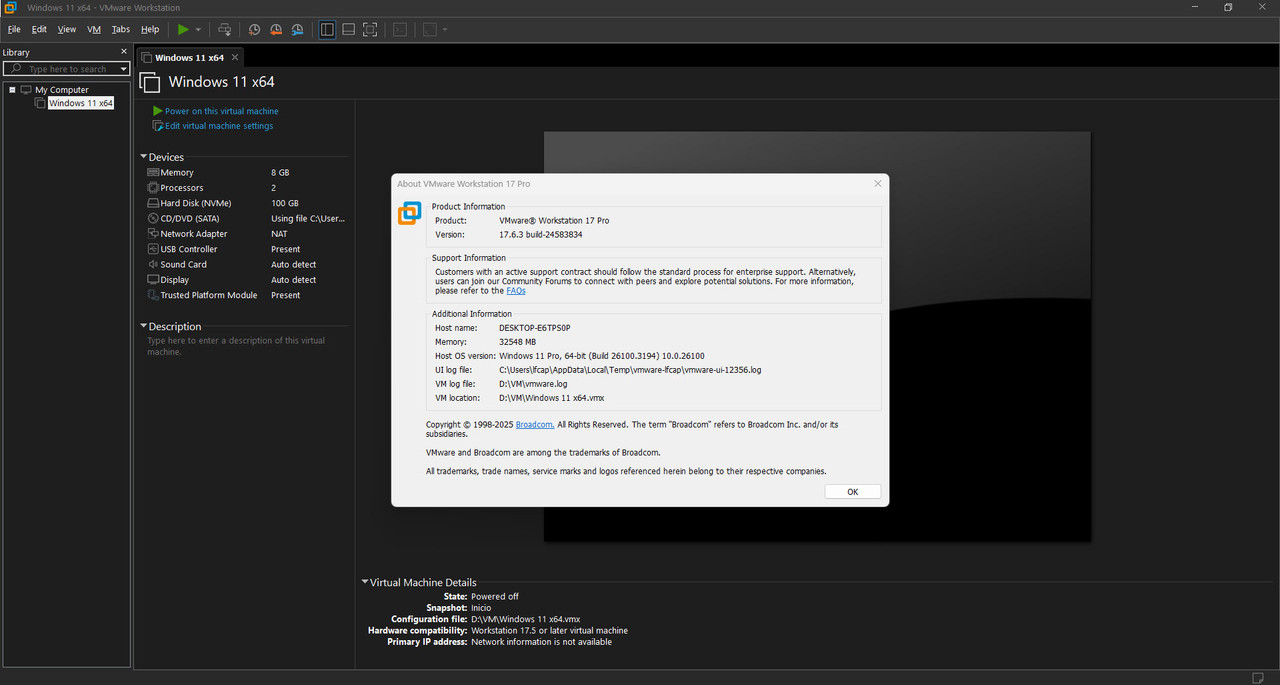Click the 8 GB memory value

pyautogui.click(x=280, y=173)
